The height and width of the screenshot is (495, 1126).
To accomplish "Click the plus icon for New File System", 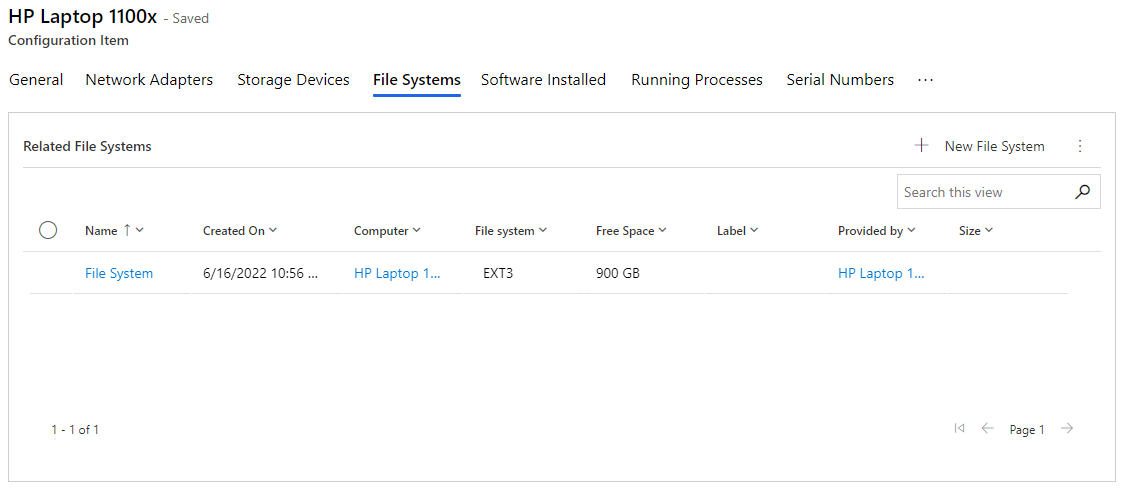I will (x=921, y=146).
